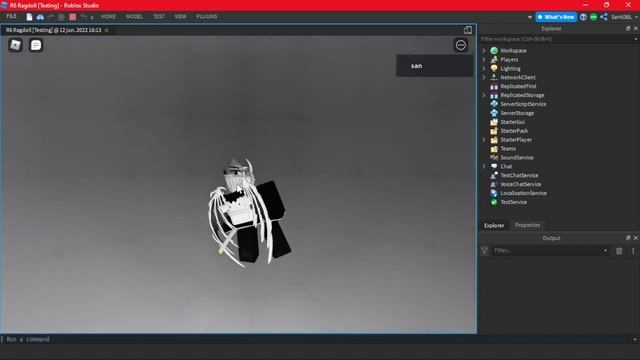The width and height of the screenshot is (640, 360).
Task: Open the ribbon collapse arrow by What's New
Action: pyautogui.click(x=530, y=17)
